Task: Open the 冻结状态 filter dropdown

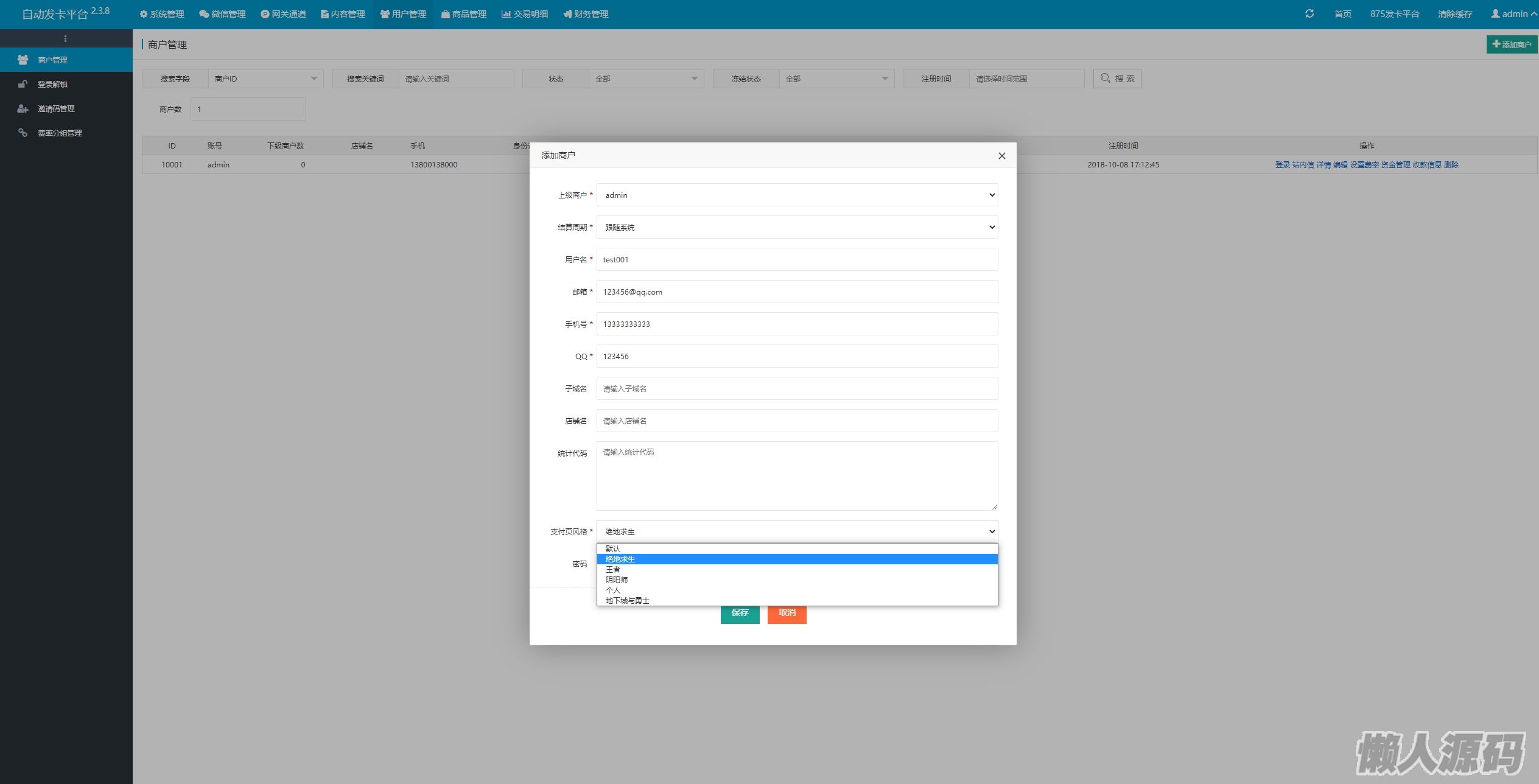Action: point(836,79)
